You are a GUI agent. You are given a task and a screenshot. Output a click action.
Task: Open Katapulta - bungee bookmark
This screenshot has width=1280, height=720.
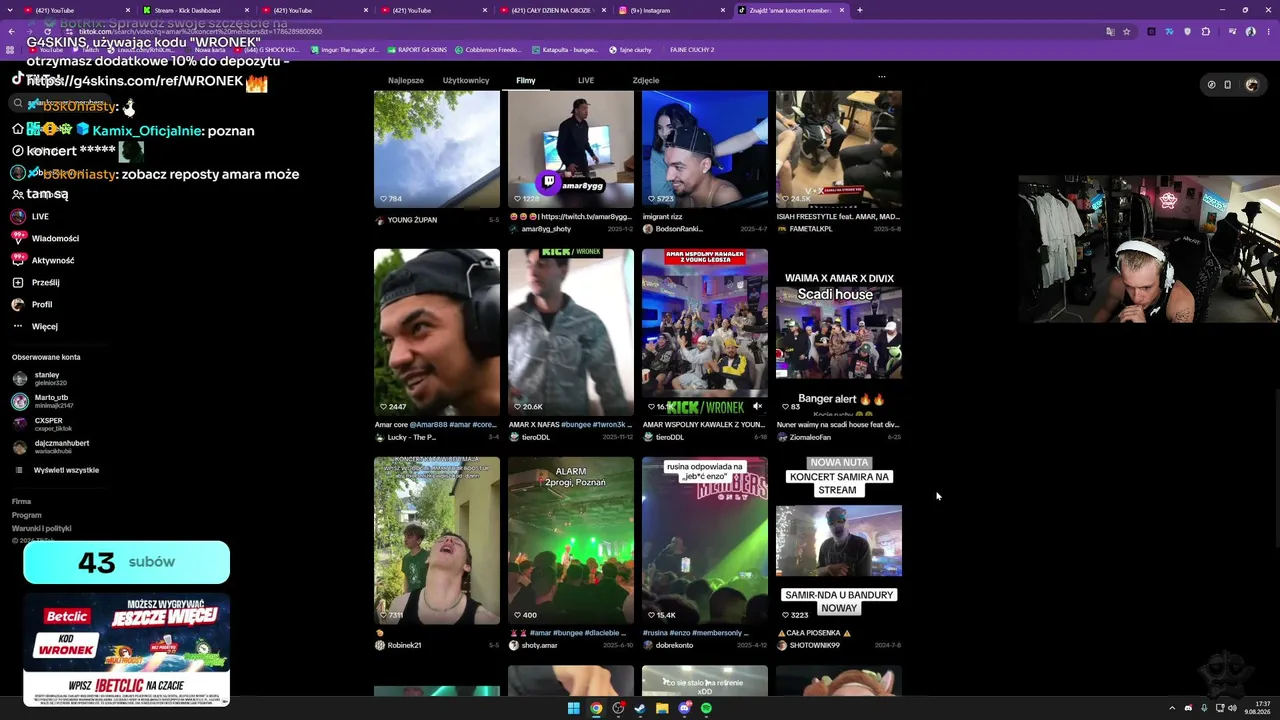tap(565, 49)
